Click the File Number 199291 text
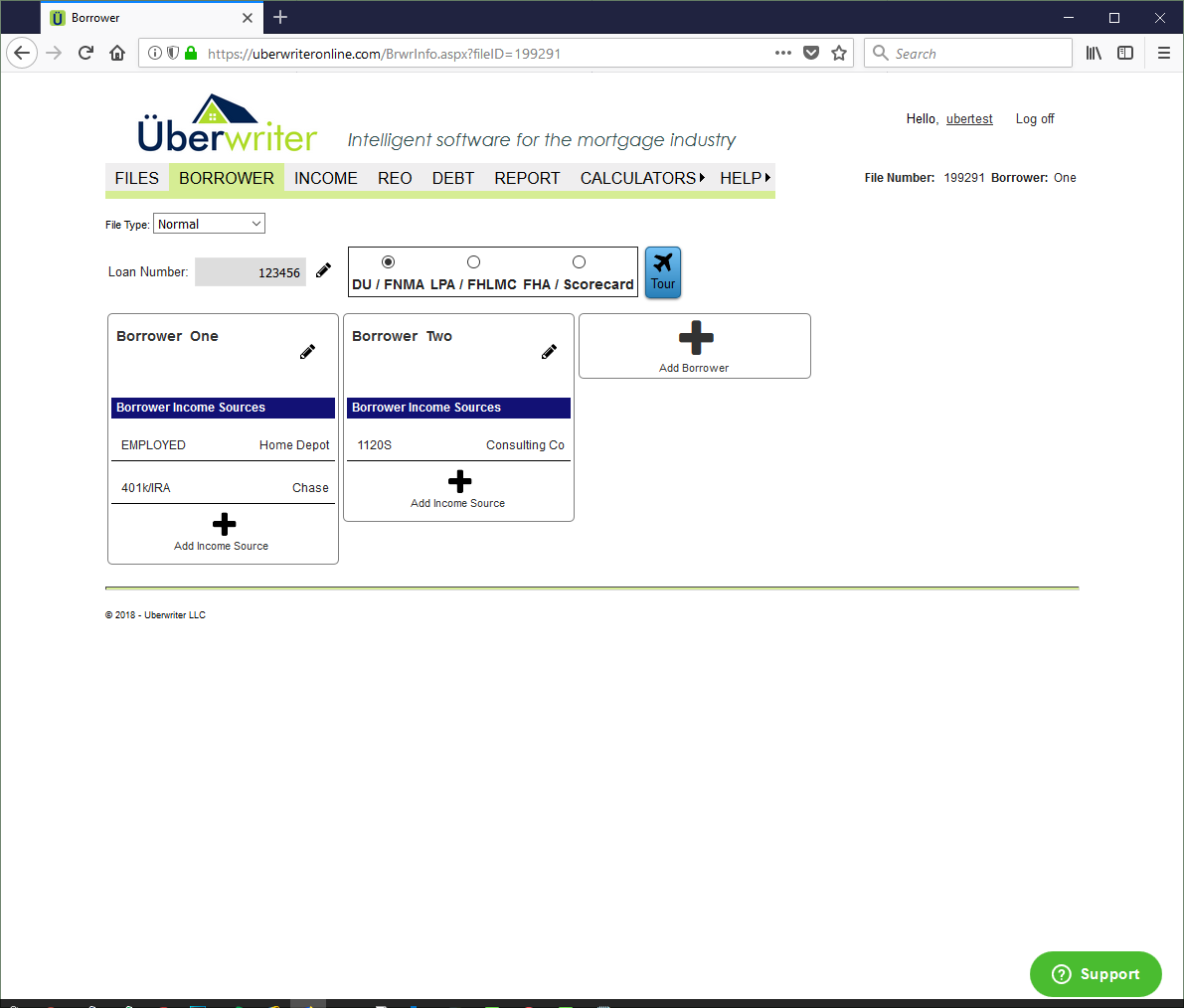This screenshot has height=1008, width=1184. 925,177
